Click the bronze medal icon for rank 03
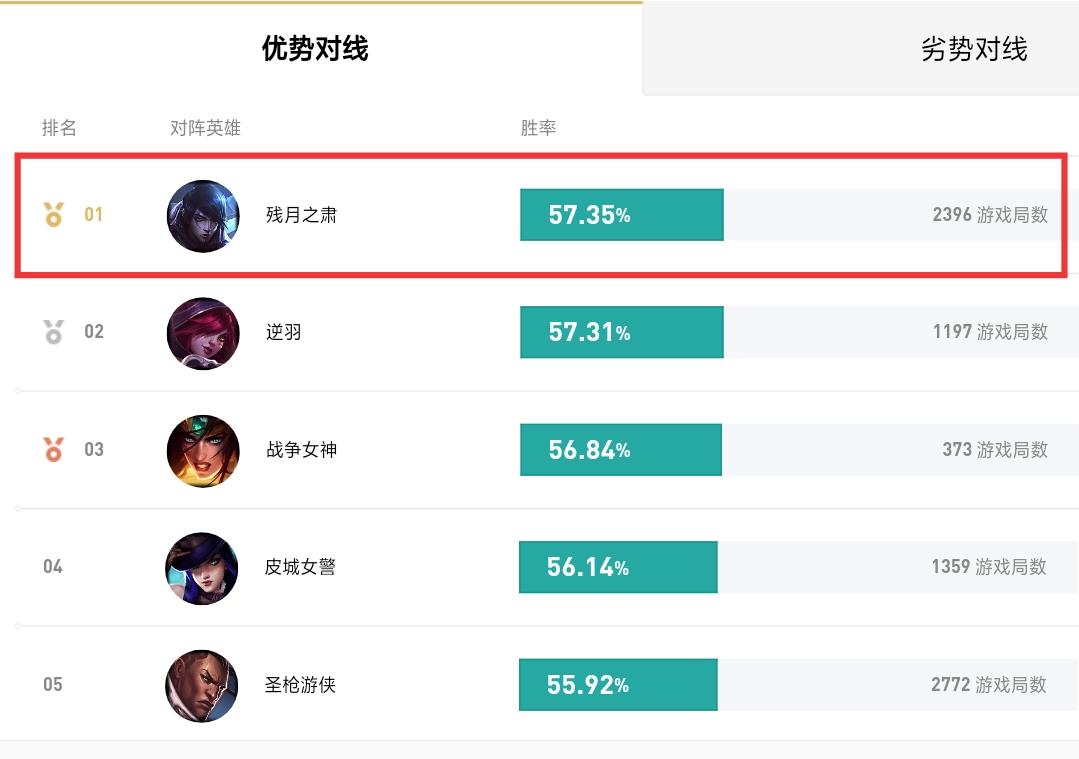Viewport: 1079px width, 759px height. (53, 449)
